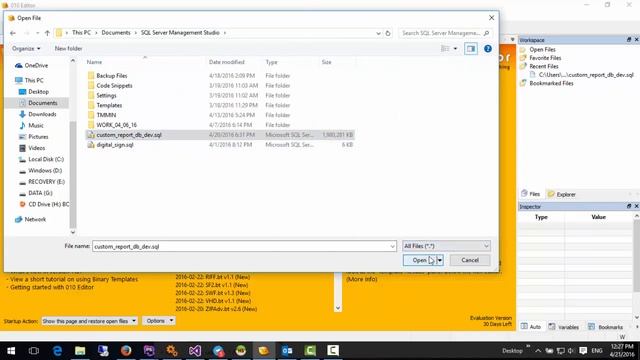The image size is (640, 360).
Task: Select Favorite Files in Workspace
Action: tap(545, 58)
